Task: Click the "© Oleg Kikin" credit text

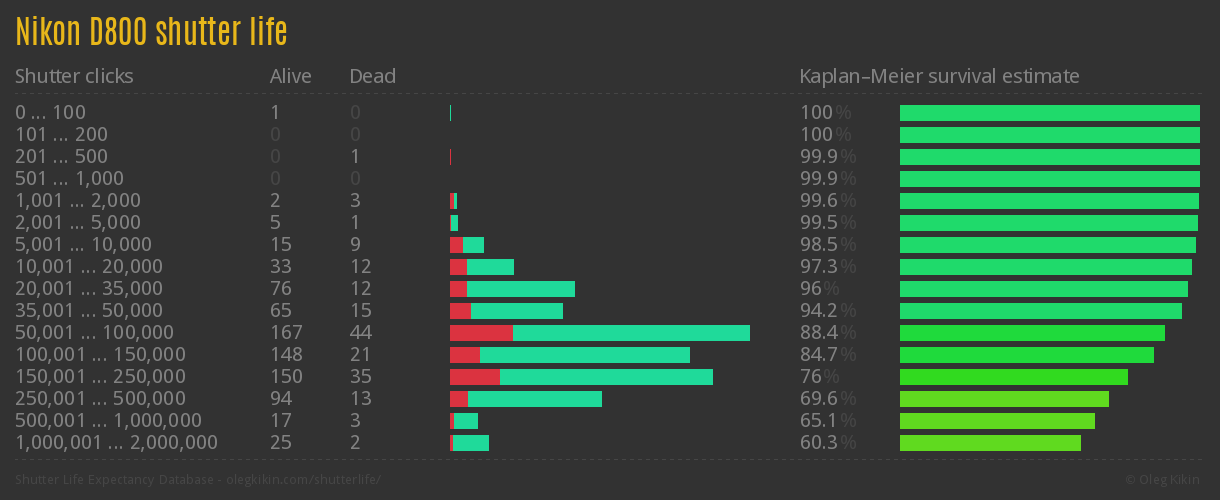Action: [1164, 480]
